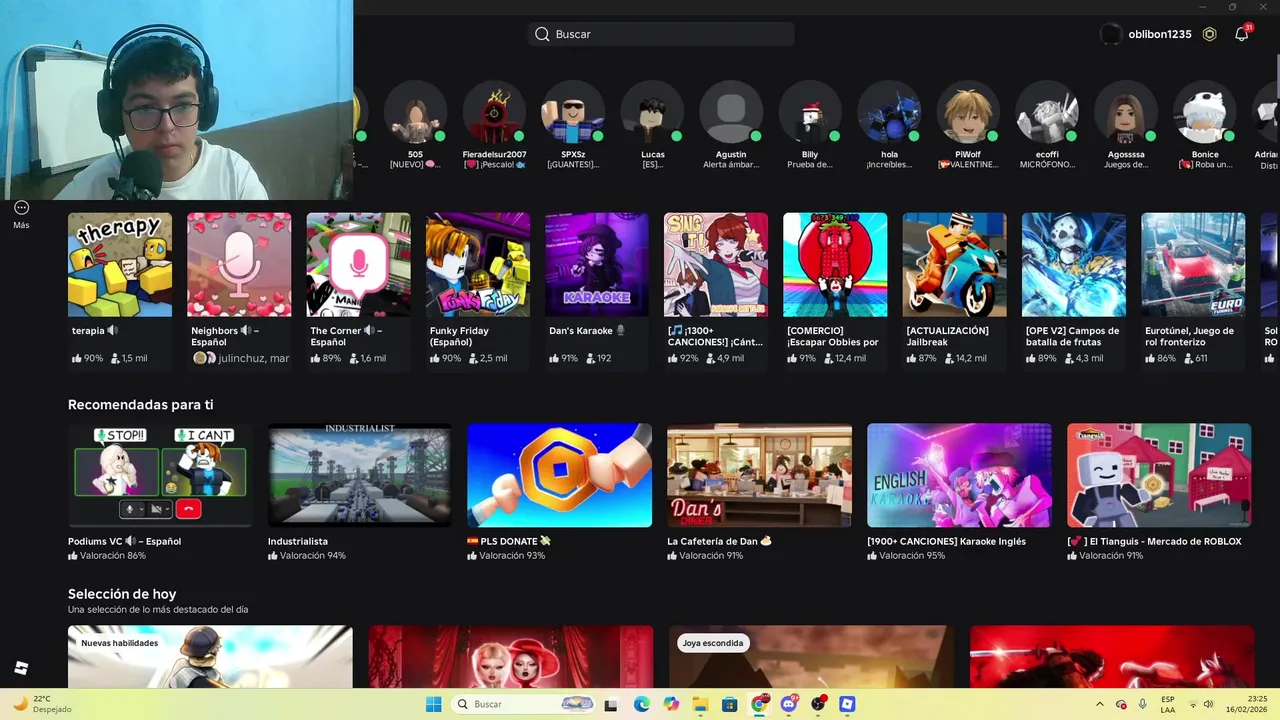1280x720 pixels.
Task: Open the clock showing 23:25
Action: click(x=1258, y=699)
